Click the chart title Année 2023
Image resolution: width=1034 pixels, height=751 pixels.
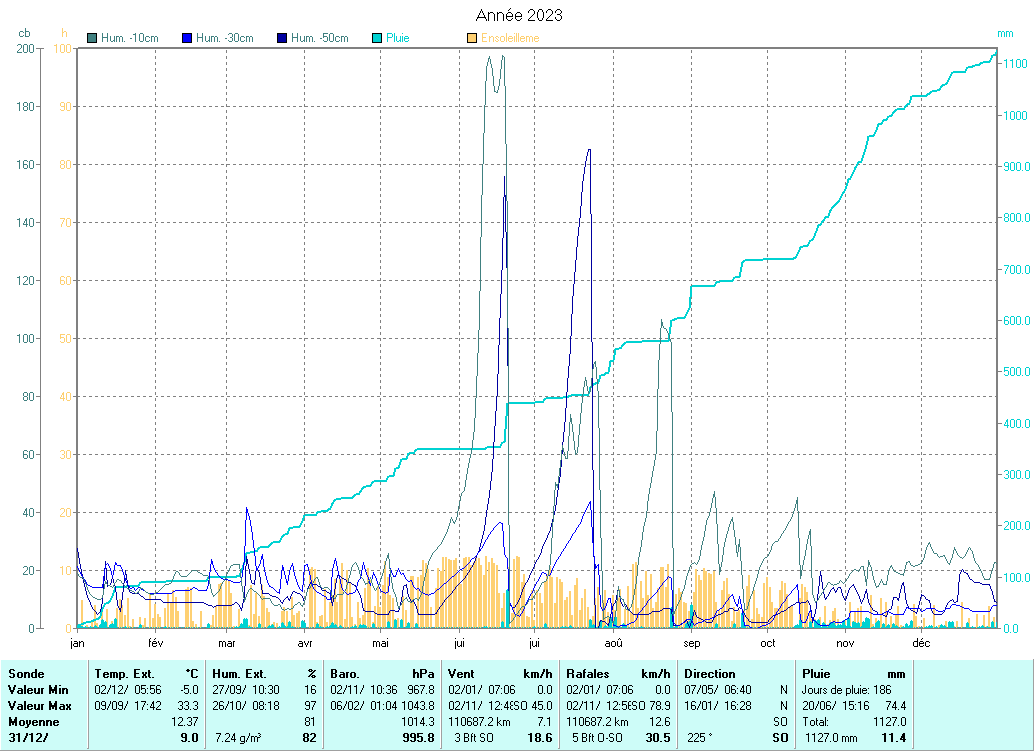[x=517, y=15]
